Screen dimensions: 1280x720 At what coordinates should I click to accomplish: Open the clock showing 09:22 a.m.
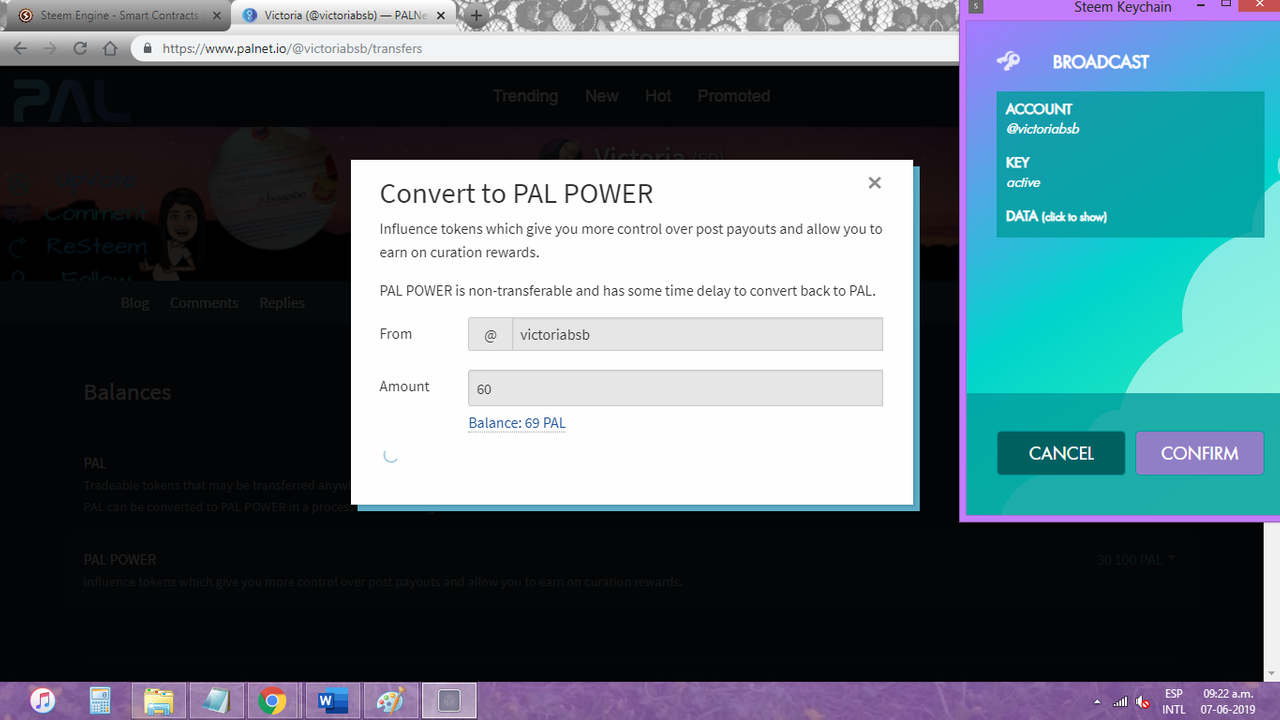[1226, 701]
